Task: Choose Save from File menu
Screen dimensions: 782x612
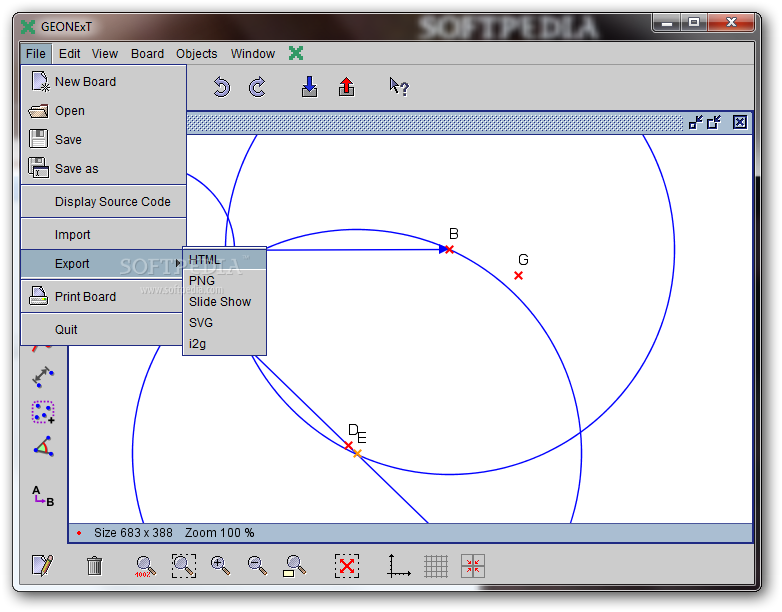Action: 104,140
